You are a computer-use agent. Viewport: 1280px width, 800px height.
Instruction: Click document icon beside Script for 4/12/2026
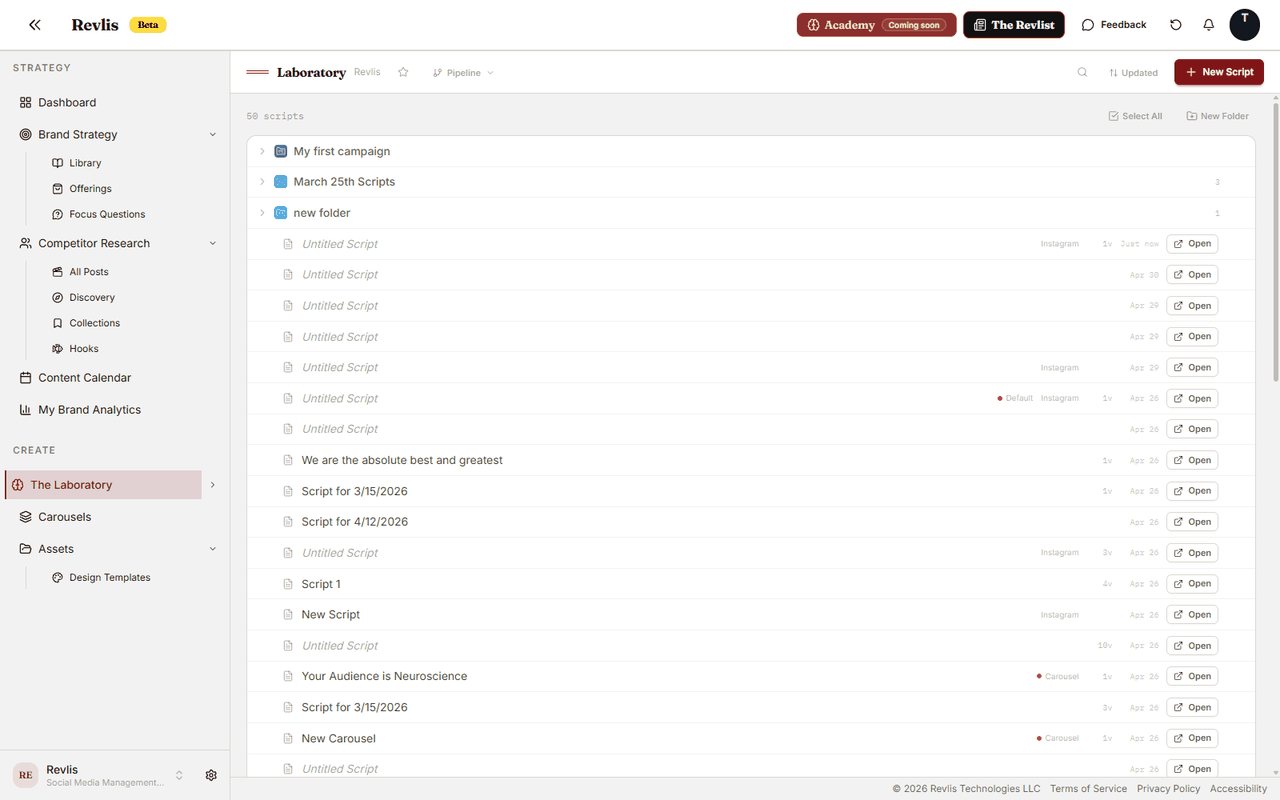pos(288,522)
